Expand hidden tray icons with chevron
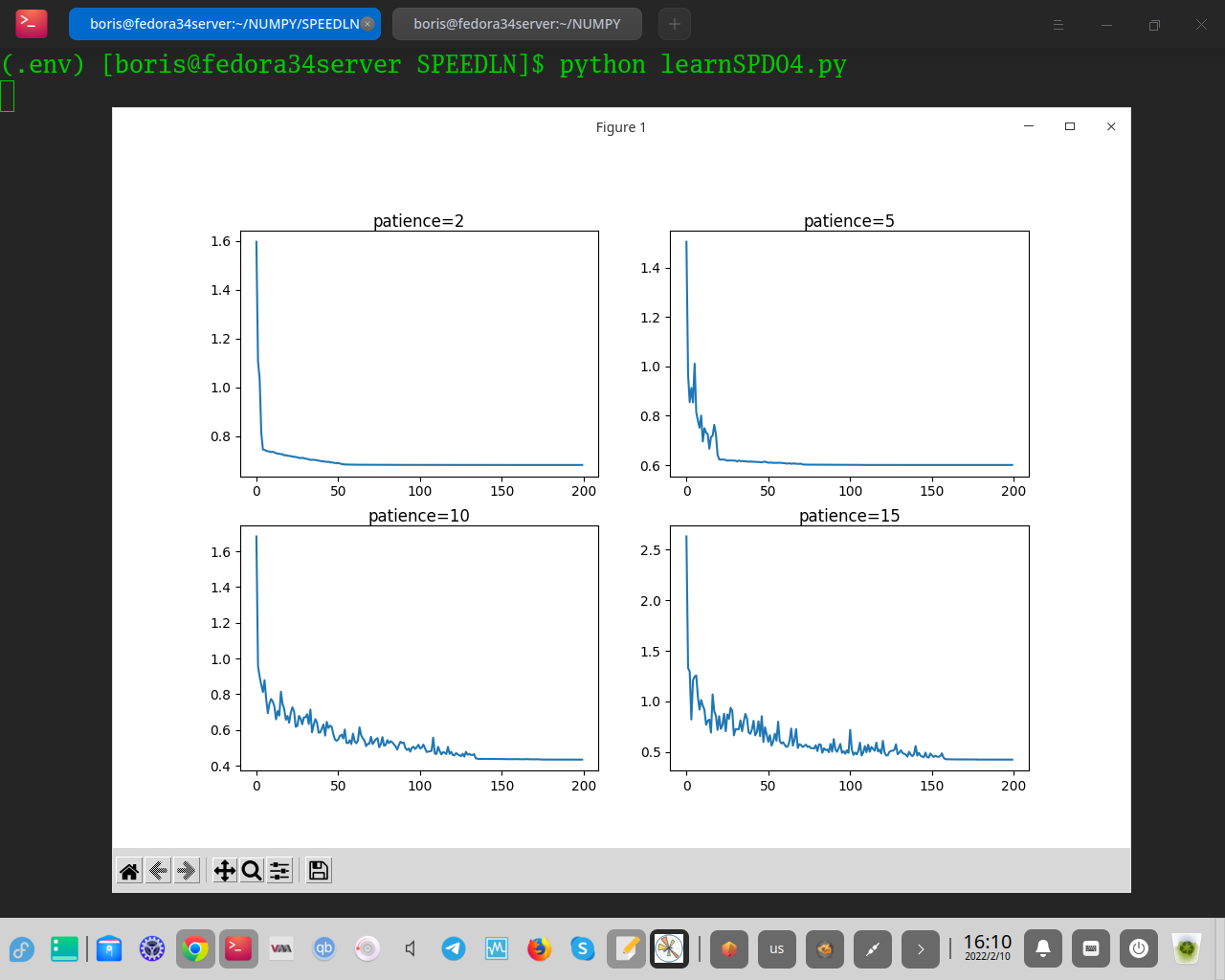This screenshot has height=980, width=1225. click(x=921, y=948)
